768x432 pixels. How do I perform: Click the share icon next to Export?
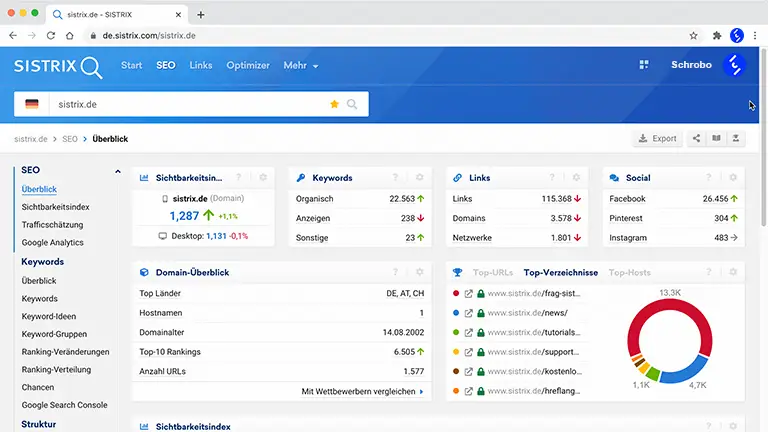(696, 139)
